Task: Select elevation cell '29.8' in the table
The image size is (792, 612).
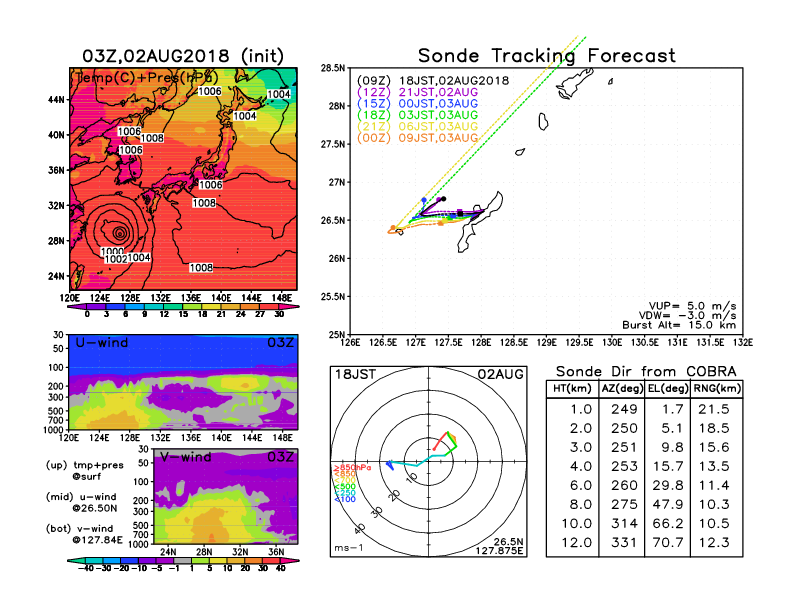Action: point(668,485)
